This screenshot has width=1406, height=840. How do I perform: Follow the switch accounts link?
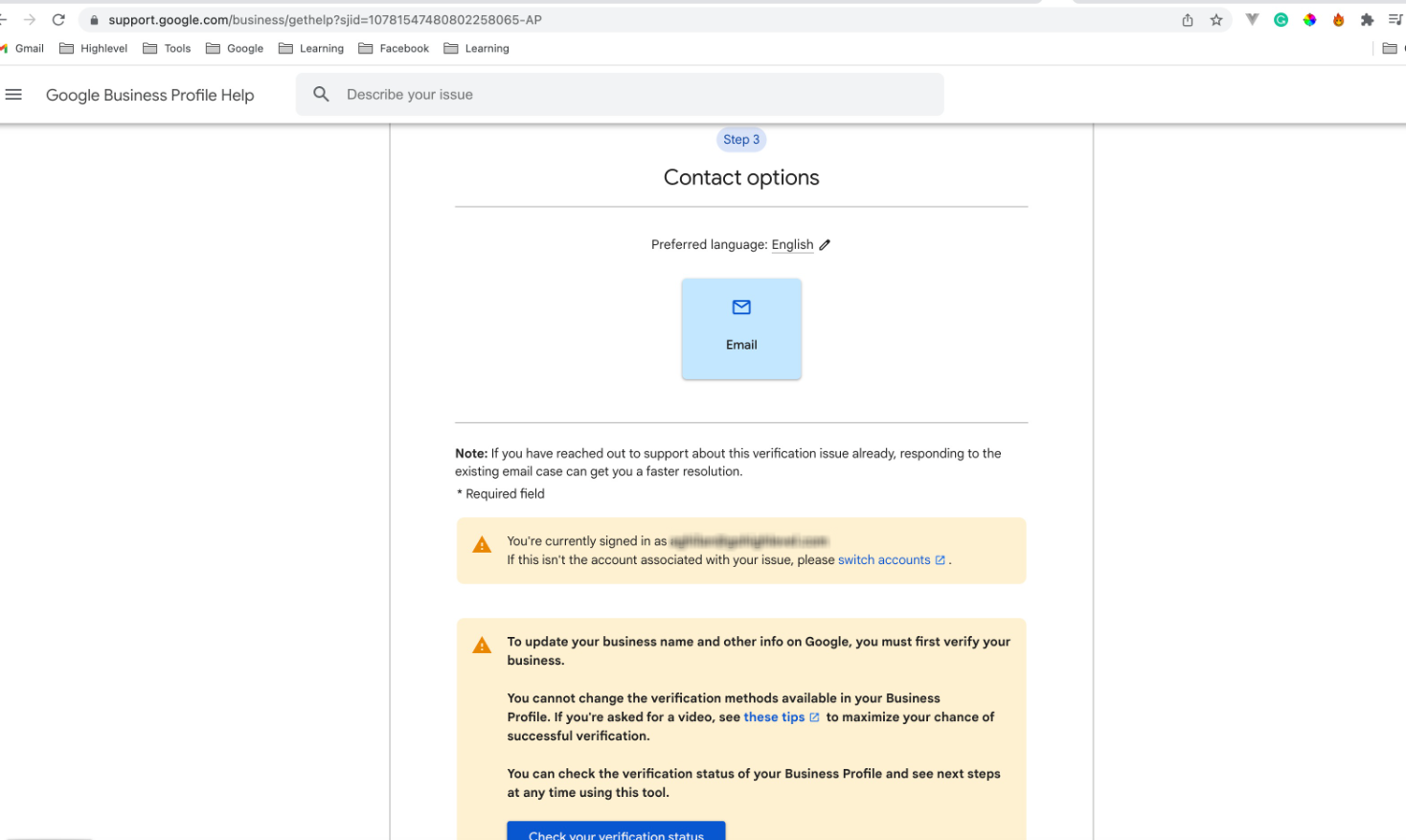click(884, 560)
